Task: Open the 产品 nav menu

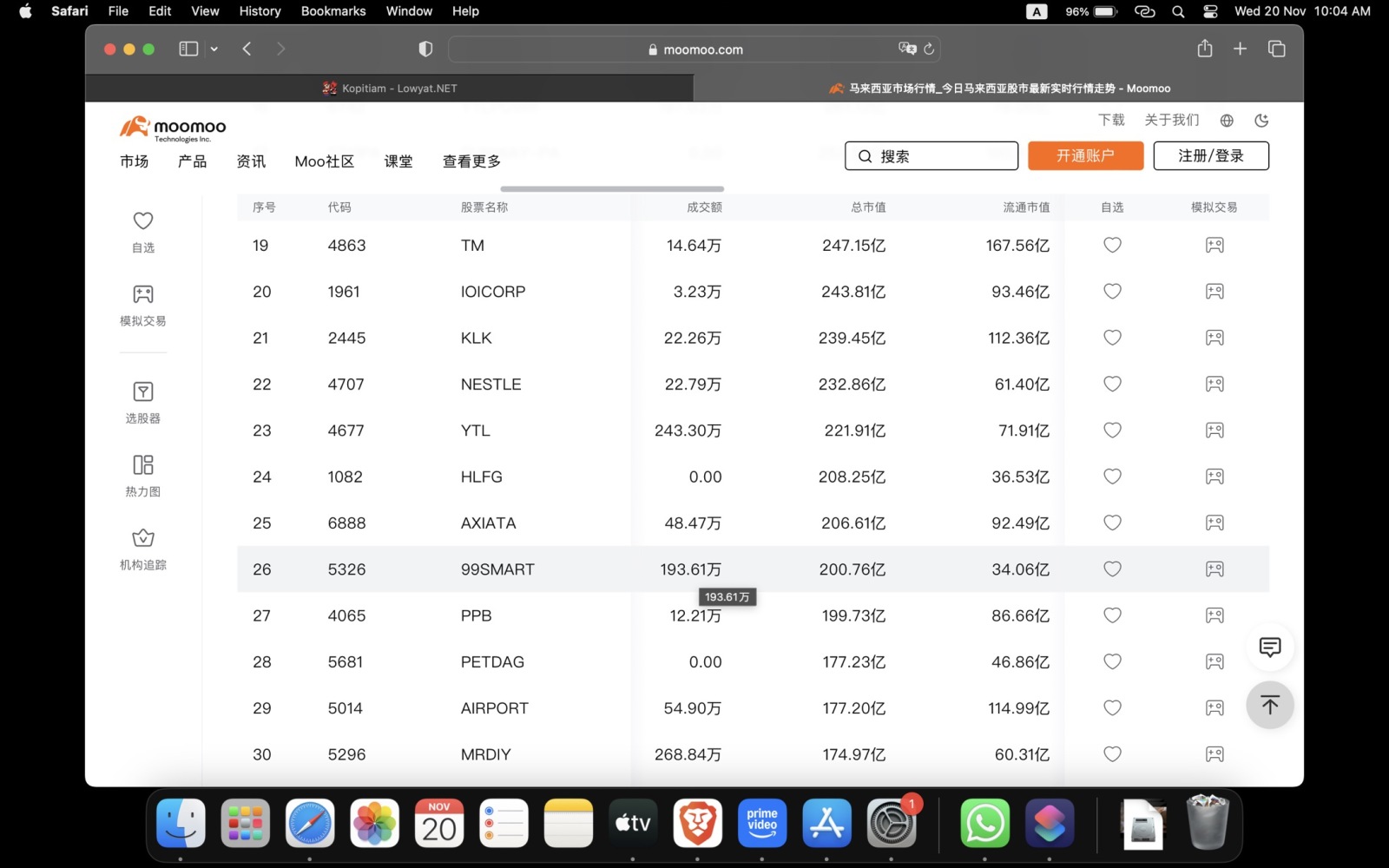Action: pyautogui.click(x=193, y=161)
